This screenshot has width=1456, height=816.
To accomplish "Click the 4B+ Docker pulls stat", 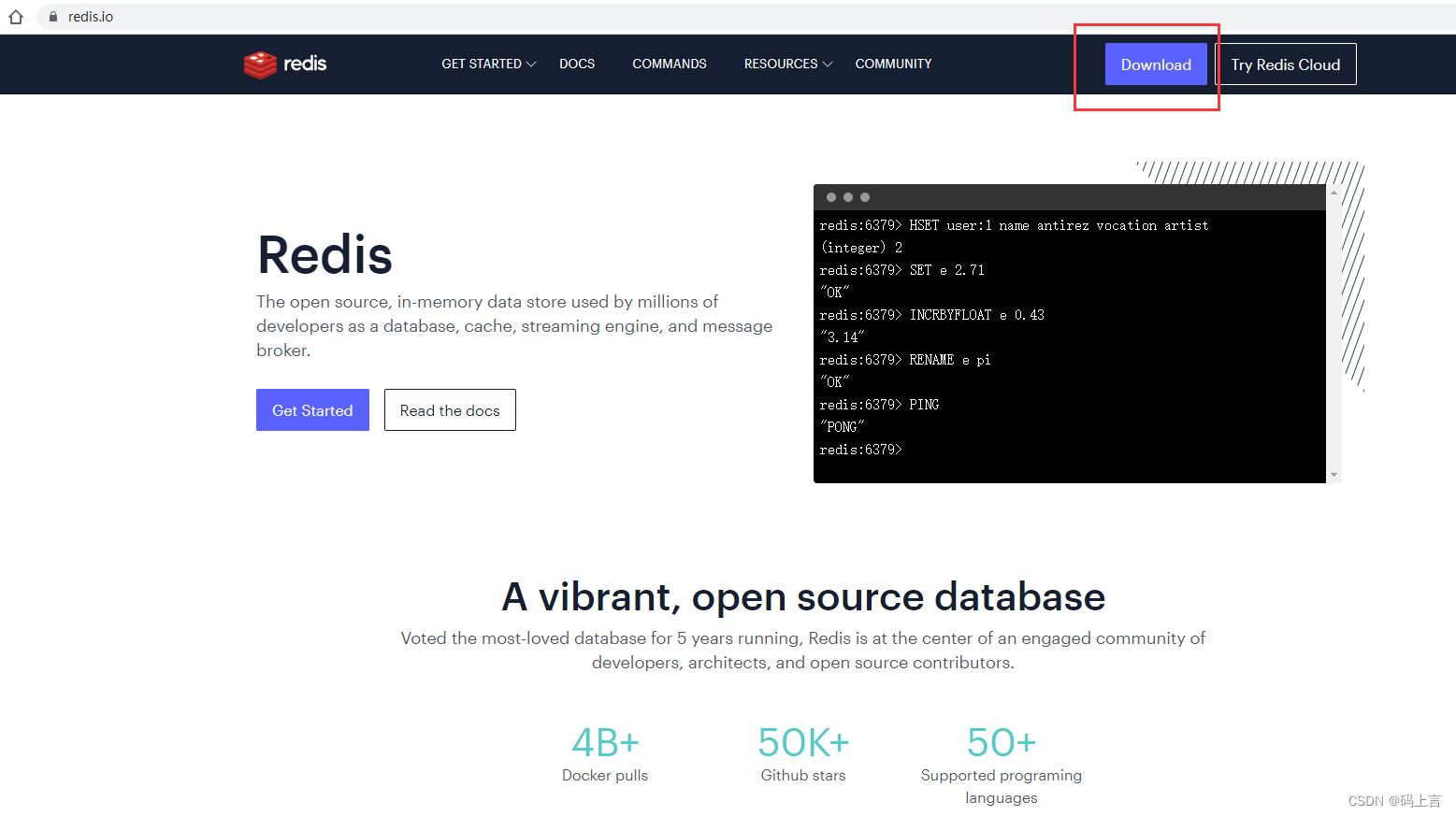I will click(x=605, y=755).
